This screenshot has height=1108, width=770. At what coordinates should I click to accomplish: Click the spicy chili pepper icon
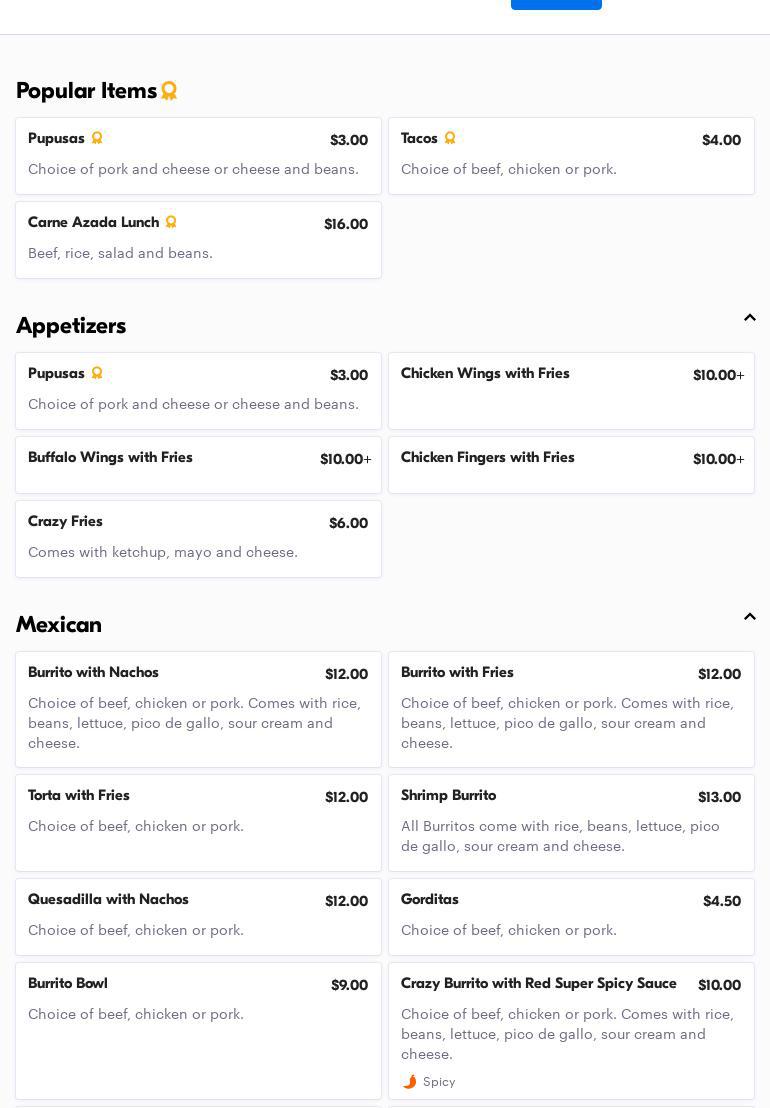[x=409, y=1082]
